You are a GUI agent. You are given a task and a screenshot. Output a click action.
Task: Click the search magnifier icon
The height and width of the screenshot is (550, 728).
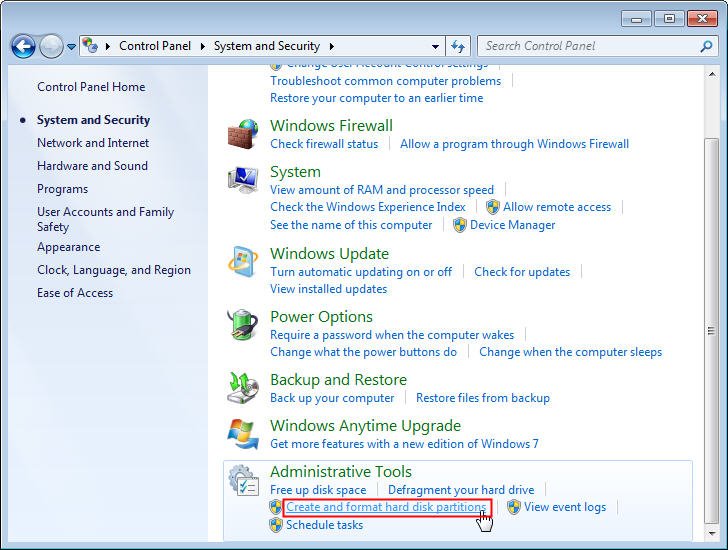[706, 46]
